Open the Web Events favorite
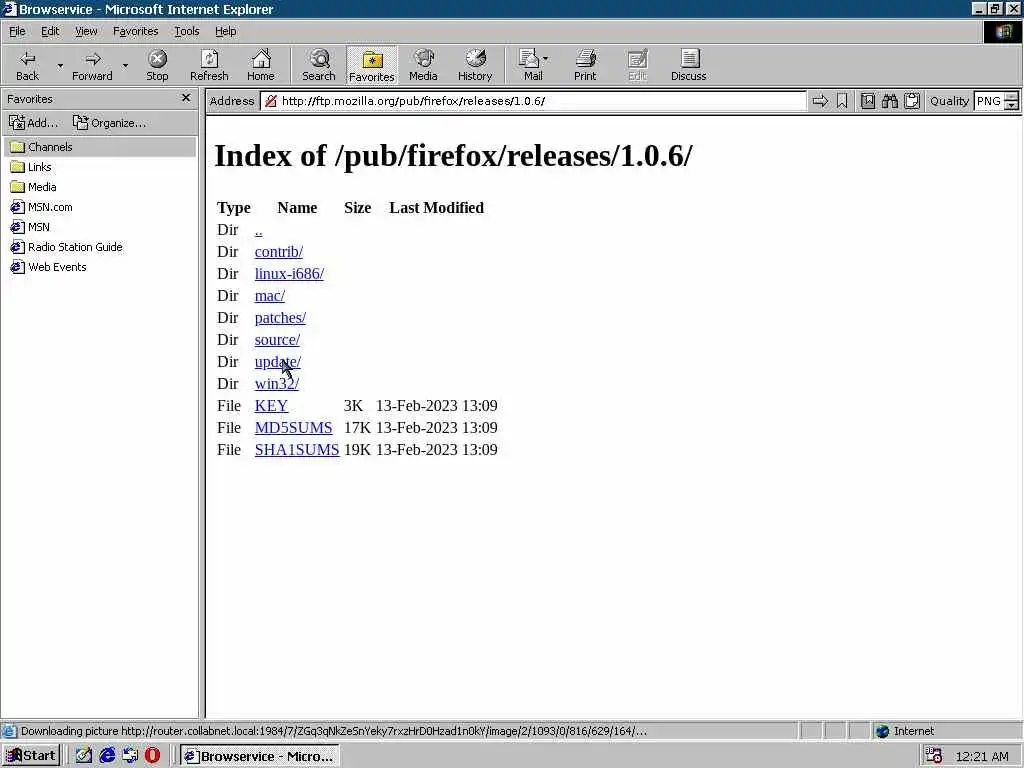 [48, 267]
